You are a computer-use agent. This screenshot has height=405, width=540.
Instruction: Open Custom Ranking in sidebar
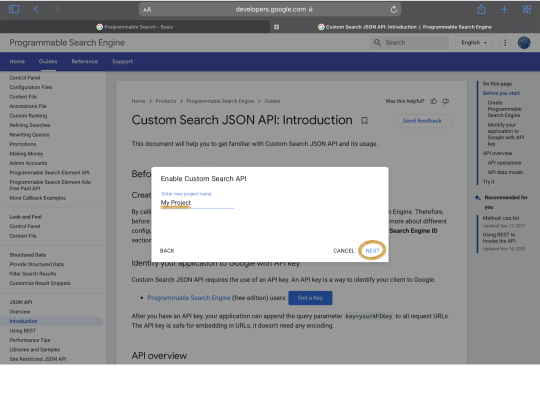click(x=28, y=116)
